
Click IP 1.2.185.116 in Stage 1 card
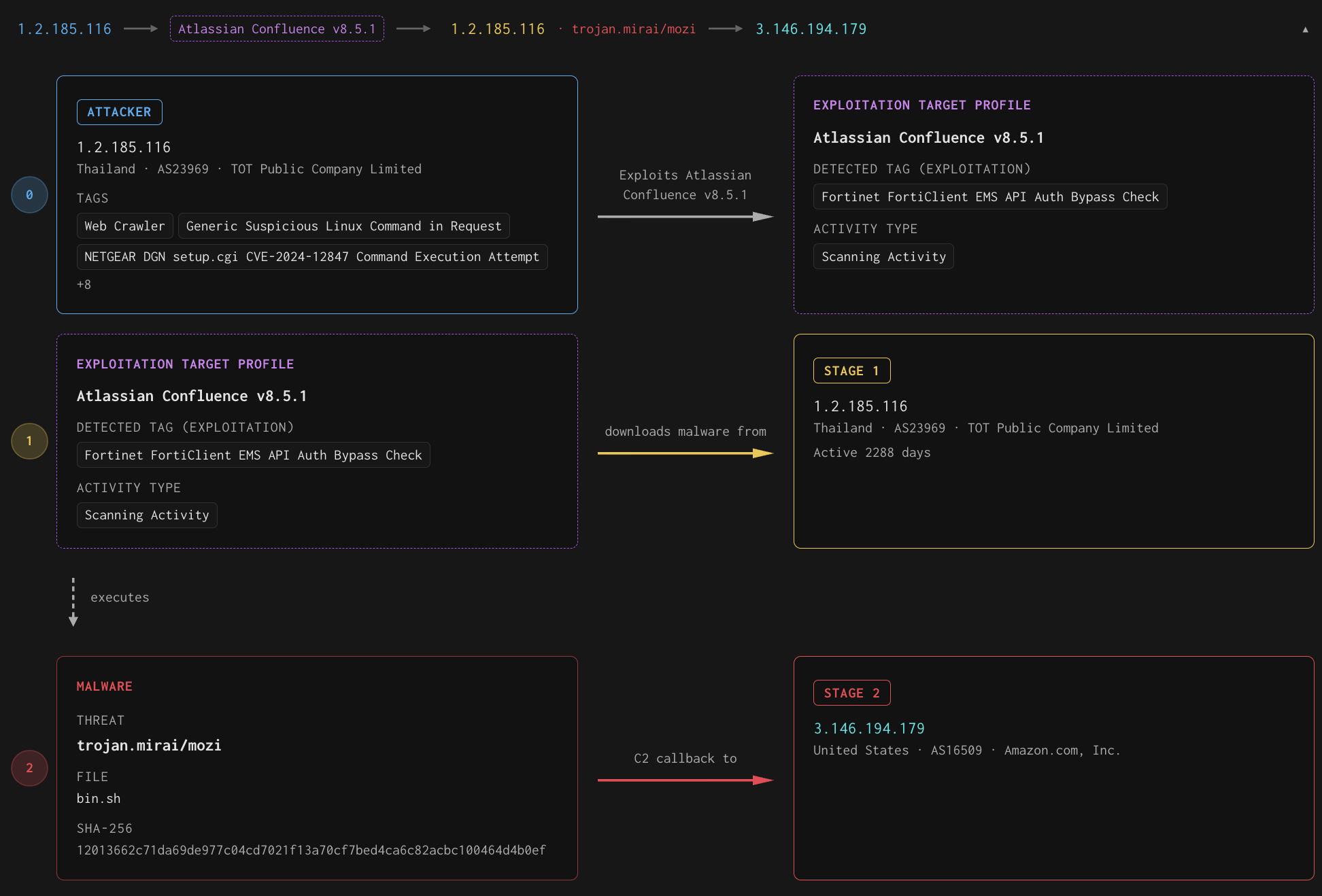860,407
